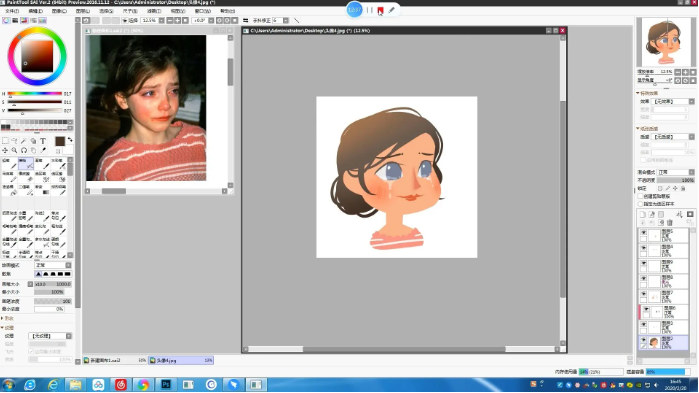This screenshot has width=699, height=393.
Task: Select the eyedropper color picker tool
Action: 43,151
